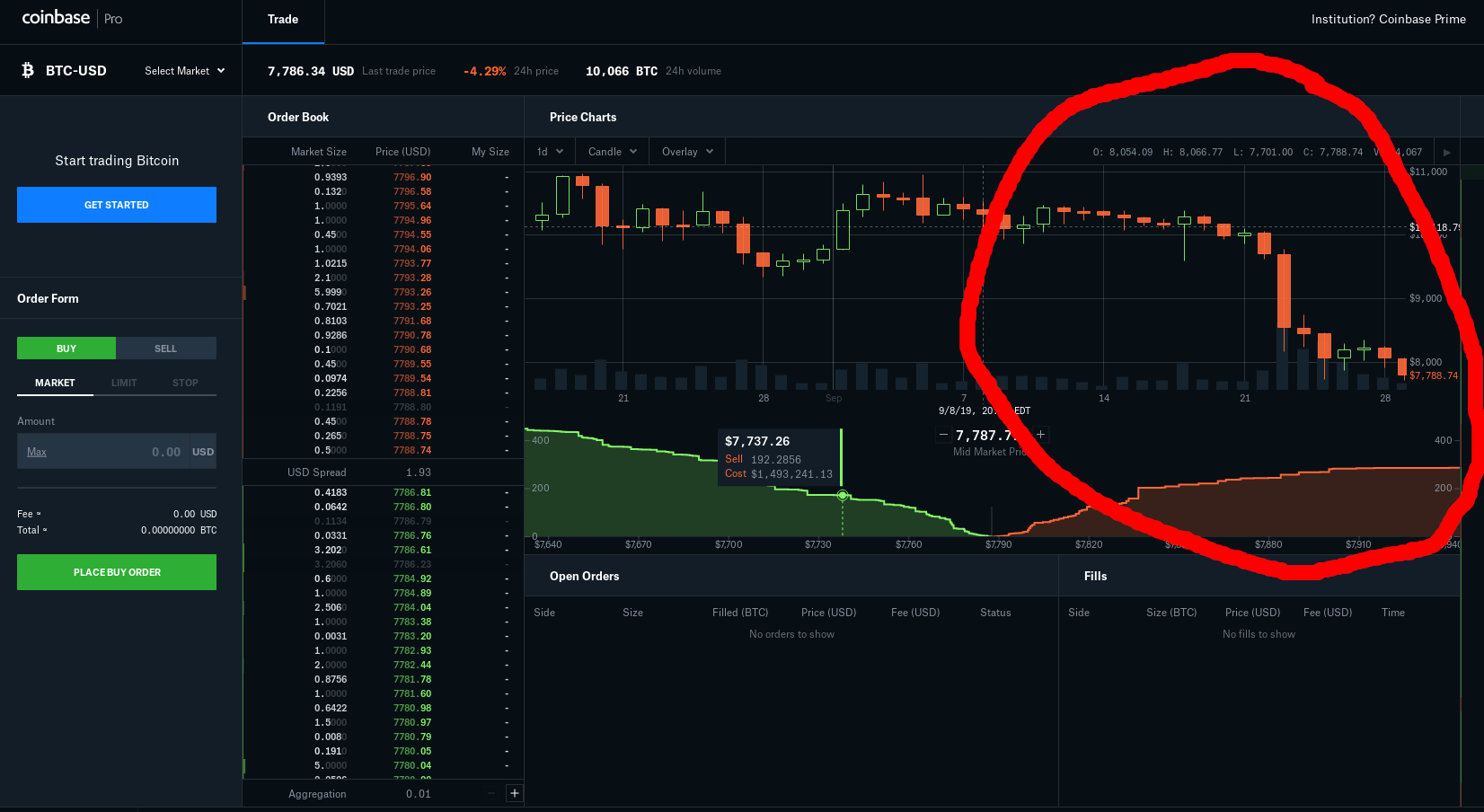This screenshot has height=812, width=1484.
Task: Click the chart scroll-right arrow icon
Action: (x=1446, y=153)
